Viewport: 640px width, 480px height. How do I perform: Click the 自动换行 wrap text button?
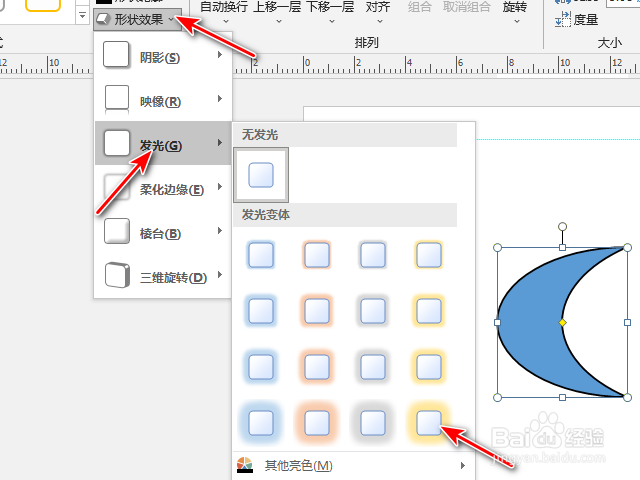click(x=224, y=12)
